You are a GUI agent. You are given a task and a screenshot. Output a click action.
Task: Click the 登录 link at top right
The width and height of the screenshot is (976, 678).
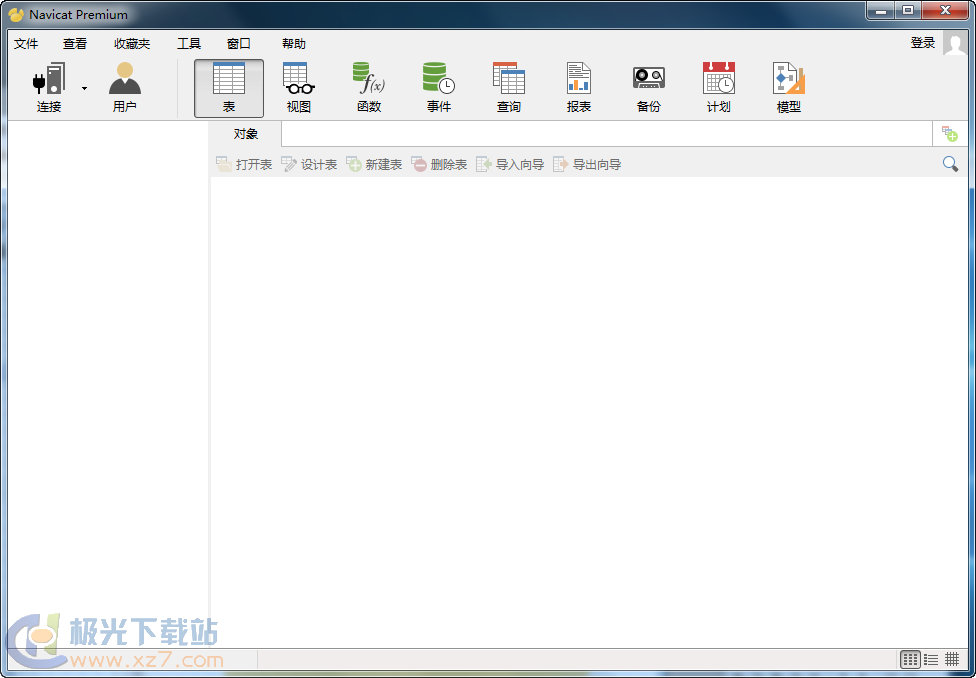(922, 43)
